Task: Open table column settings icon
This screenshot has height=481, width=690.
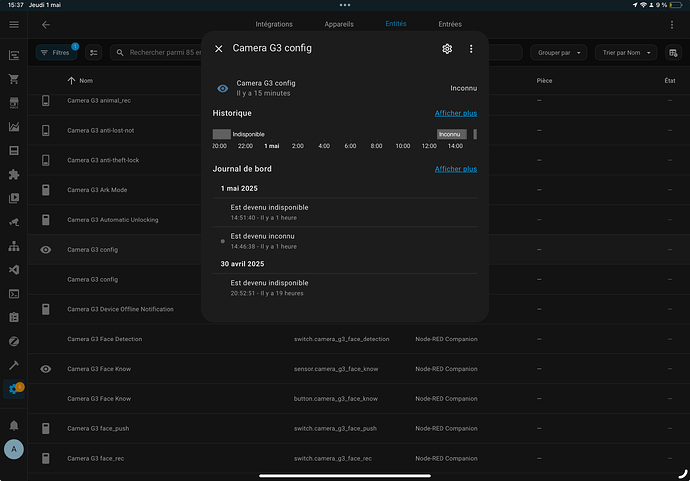Action: (x=673, y=53)
